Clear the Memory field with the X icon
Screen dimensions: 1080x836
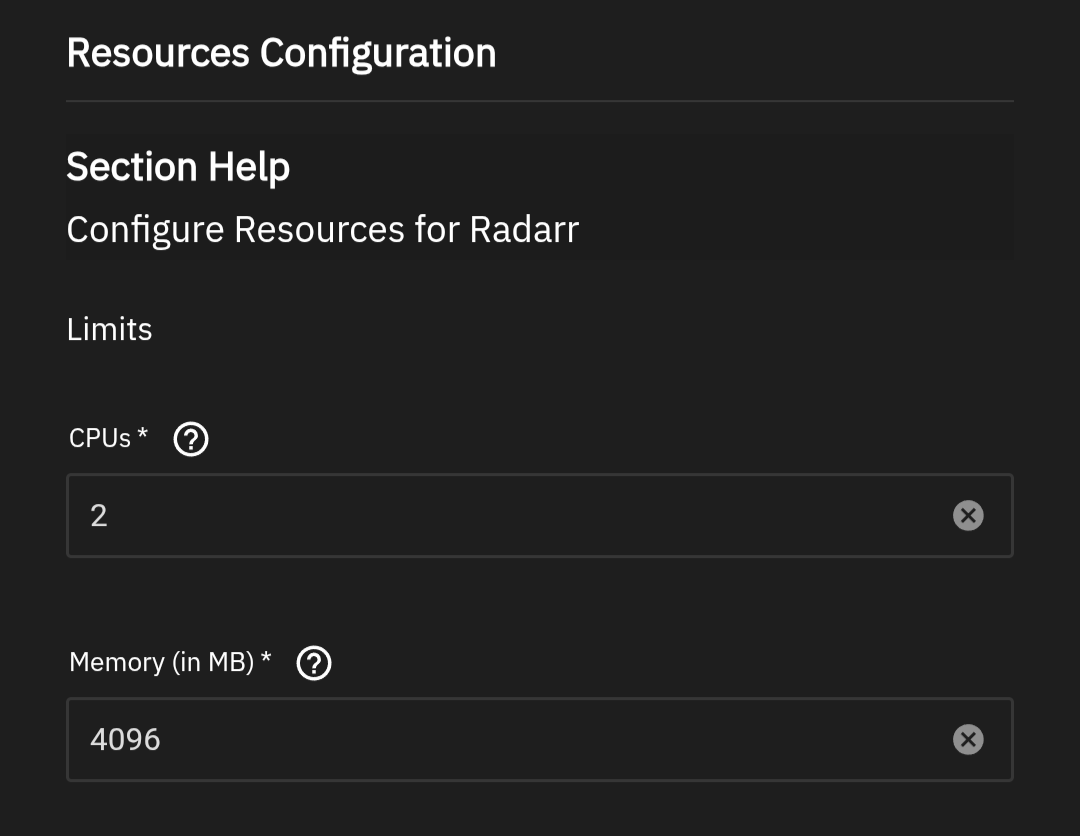[967, 740]
